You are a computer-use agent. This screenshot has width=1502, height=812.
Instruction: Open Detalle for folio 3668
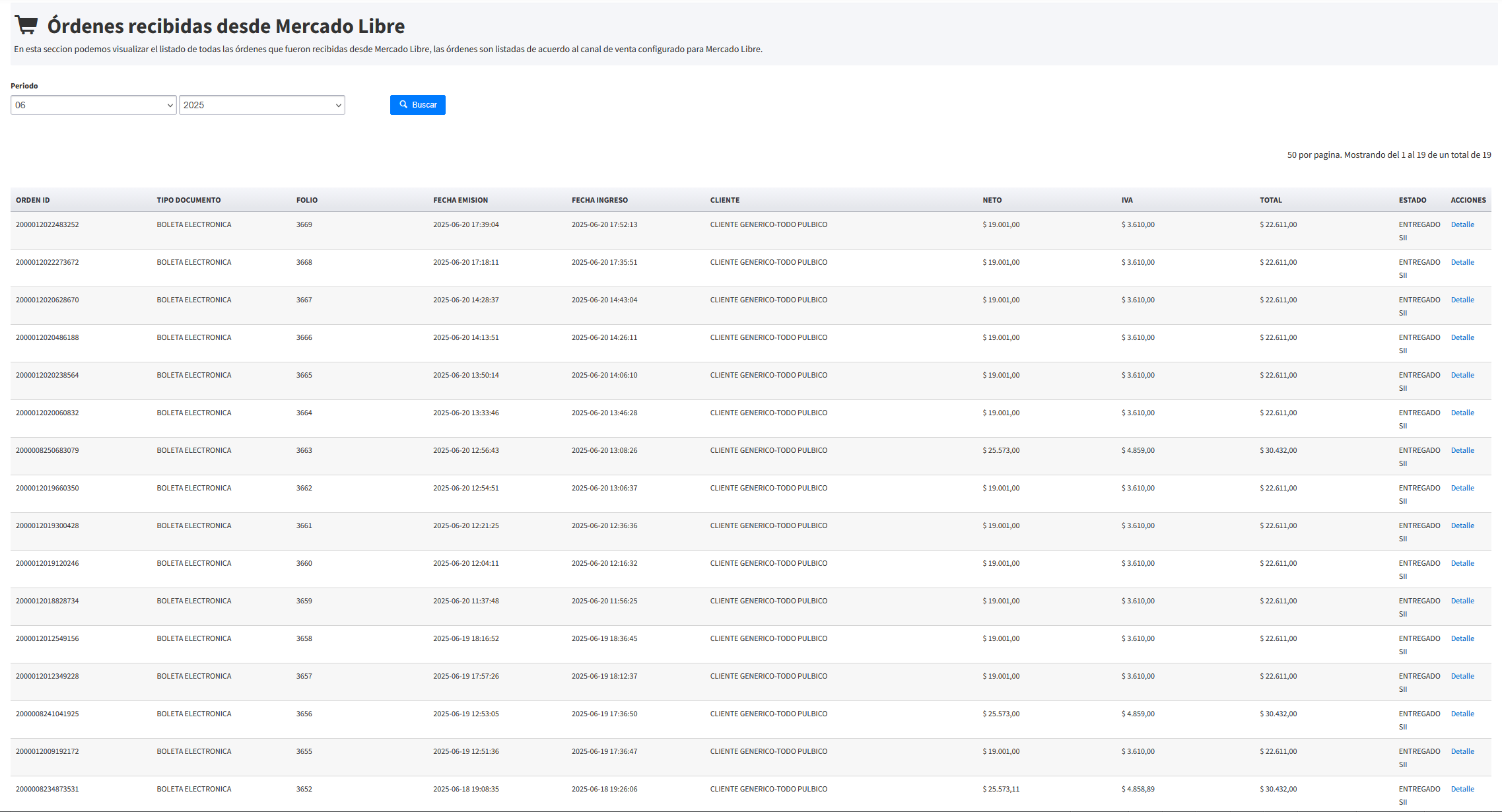click(x=1462, y=262)
